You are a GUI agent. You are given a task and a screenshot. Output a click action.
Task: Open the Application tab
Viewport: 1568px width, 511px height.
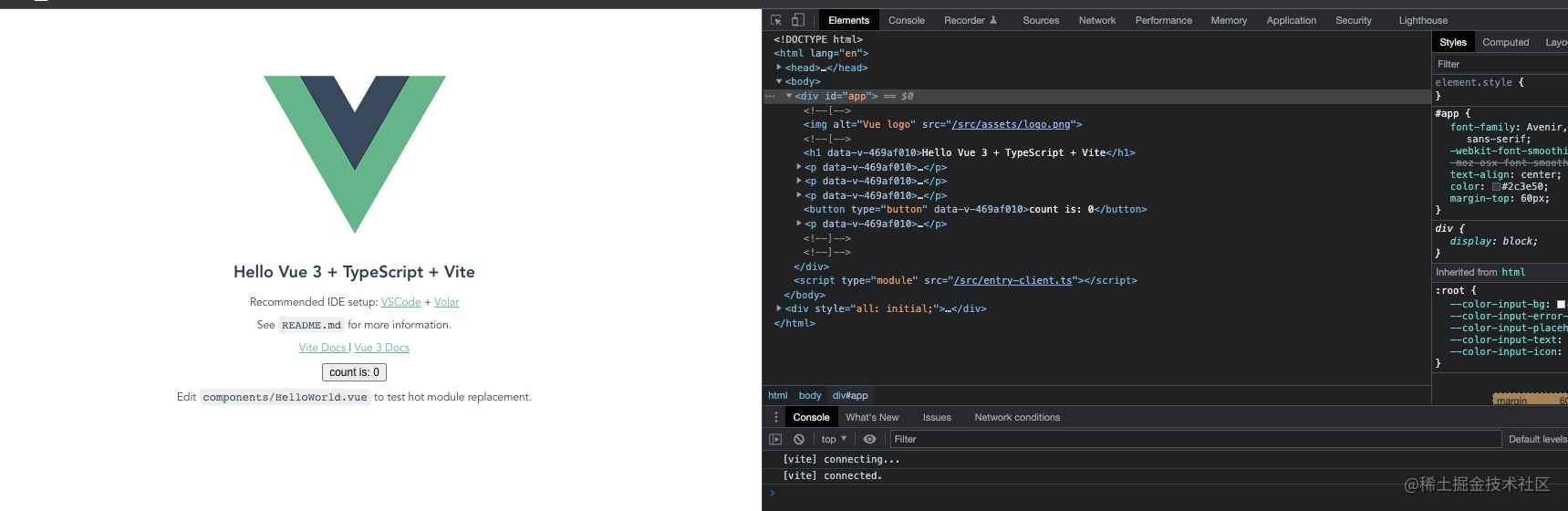tap(1291, 20)
